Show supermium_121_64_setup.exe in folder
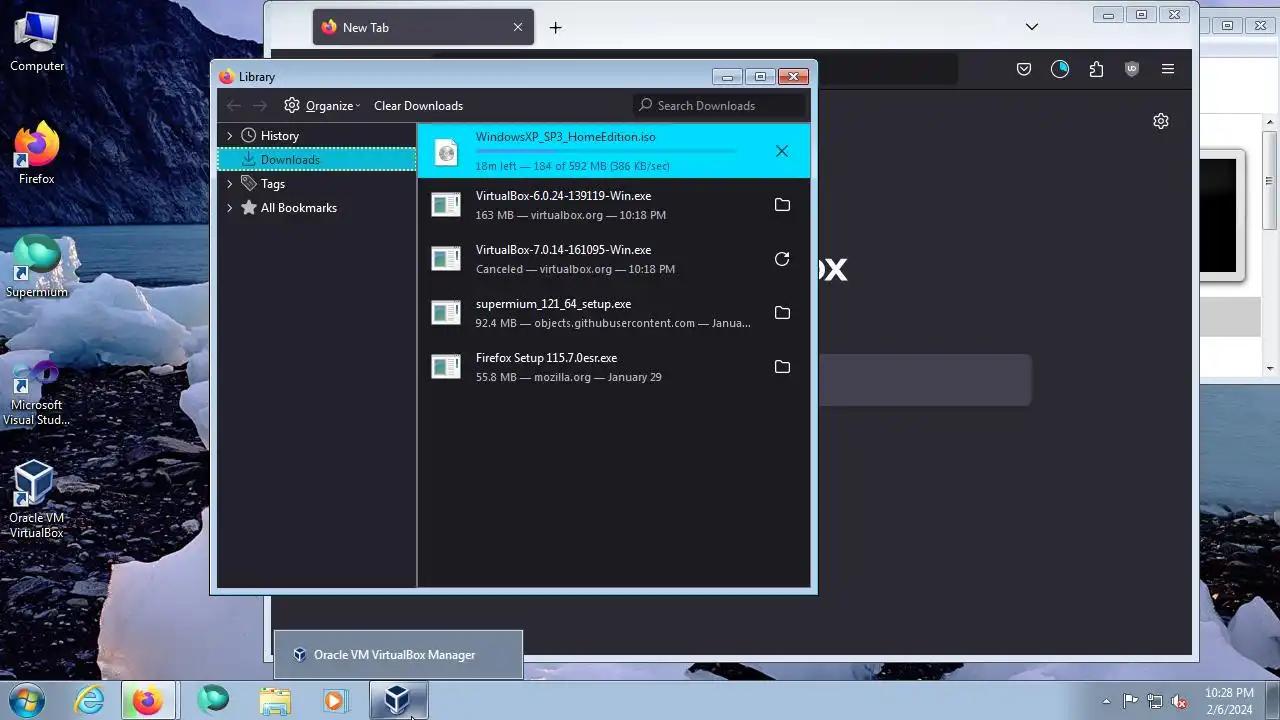 point(782,313)
